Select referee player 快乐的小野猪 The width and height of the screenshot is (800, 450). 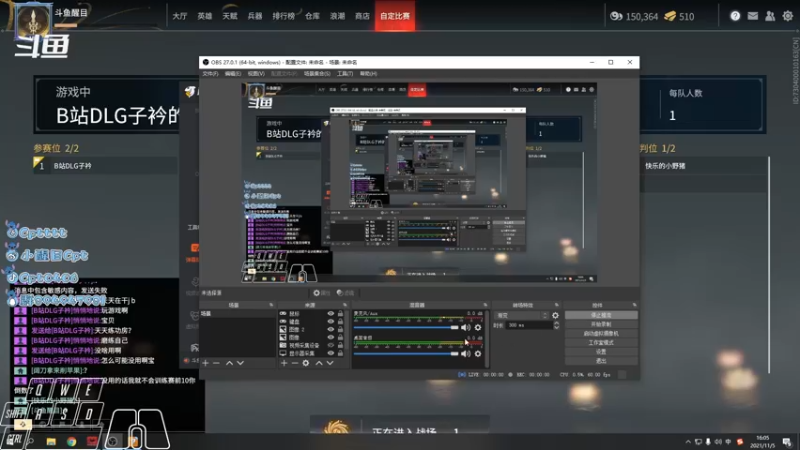(665, 166)
